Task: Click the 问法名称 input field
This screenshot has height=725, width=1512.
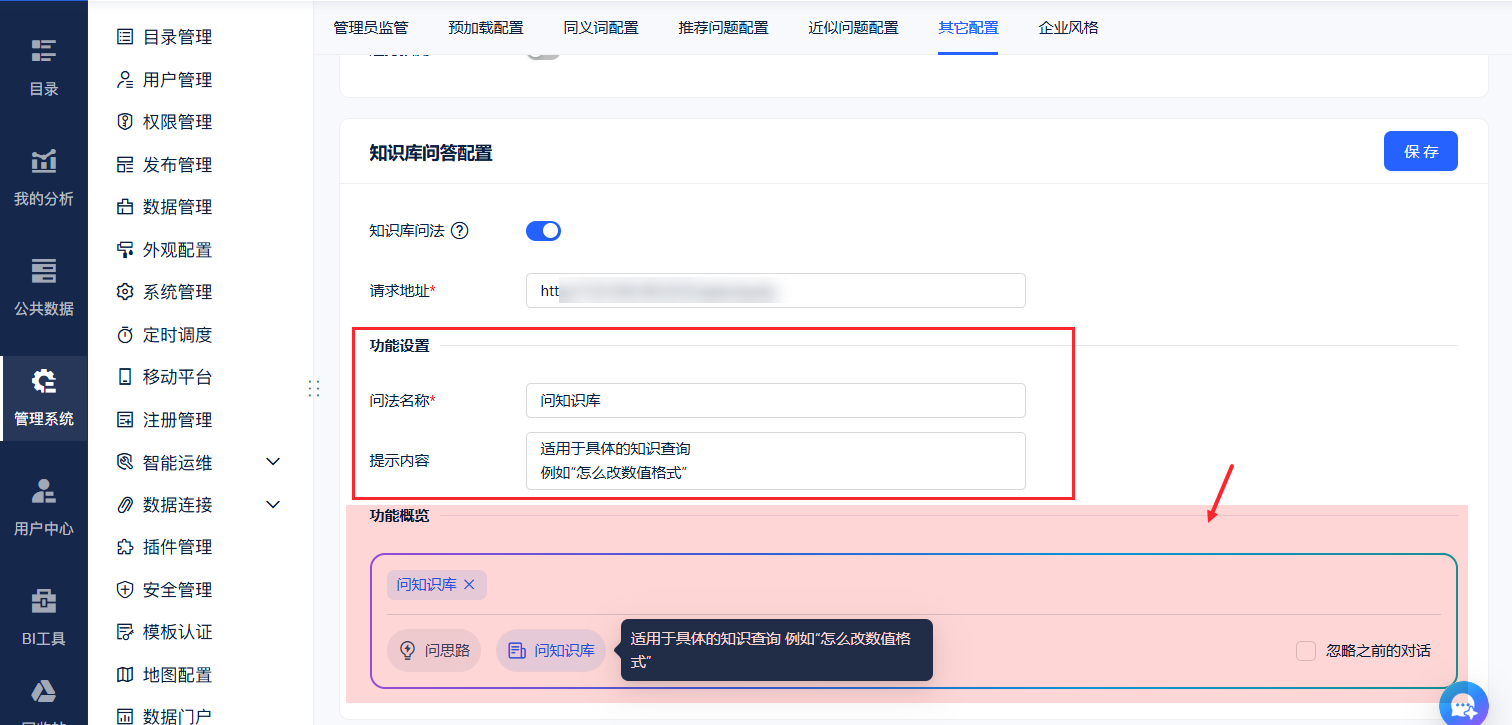Action: [776, 400]
